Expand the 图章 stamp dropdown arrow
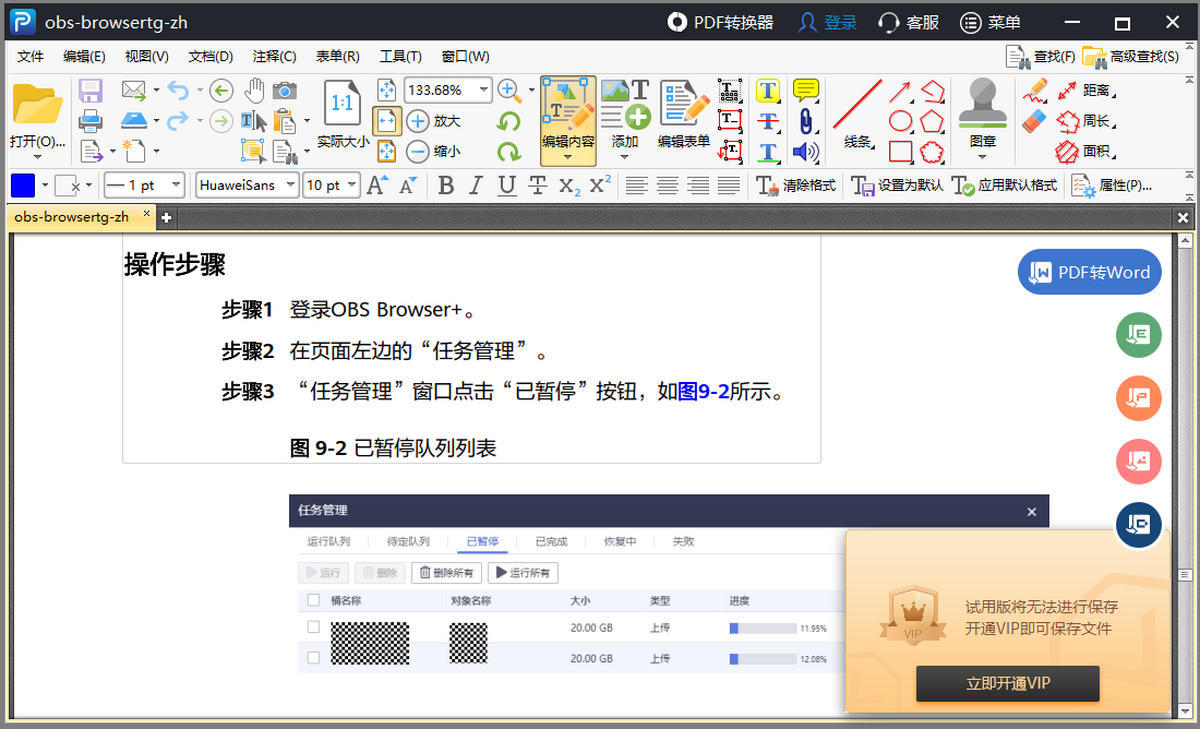1200x729 pixels. [x=982, y=157]
